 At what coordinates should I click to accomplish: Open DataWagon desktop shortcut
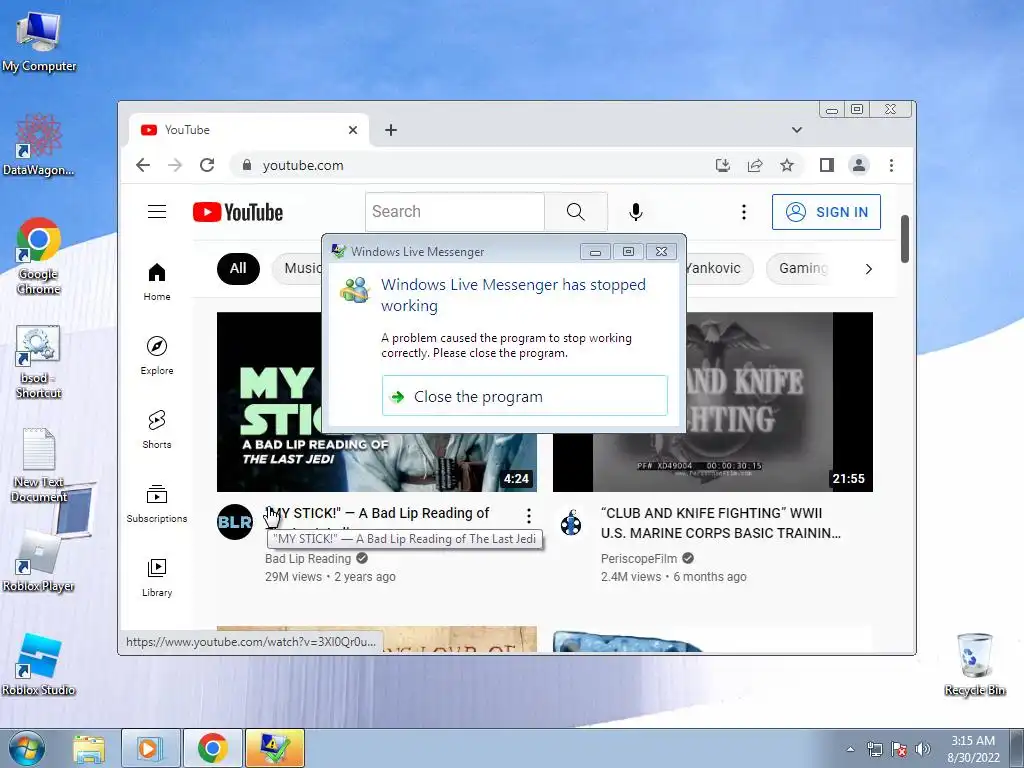point(39,146)
